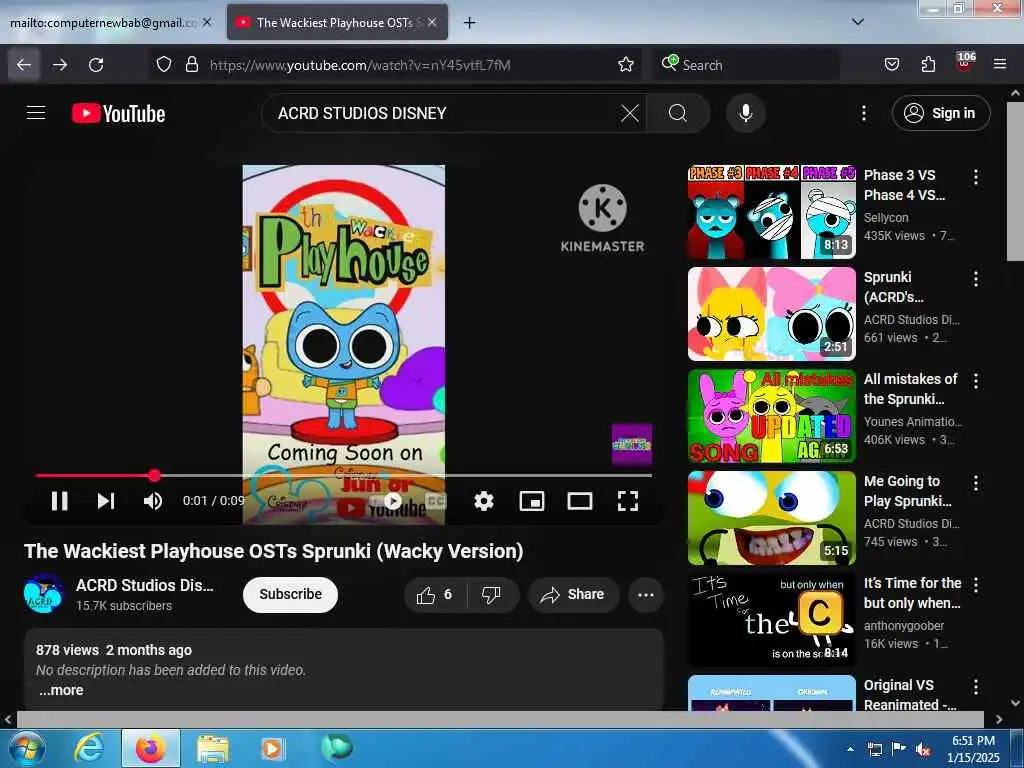Viewport: 1024px width, 768px height.
Task: Open the Firefox hamburger application menu
Action: pos(999,65)
